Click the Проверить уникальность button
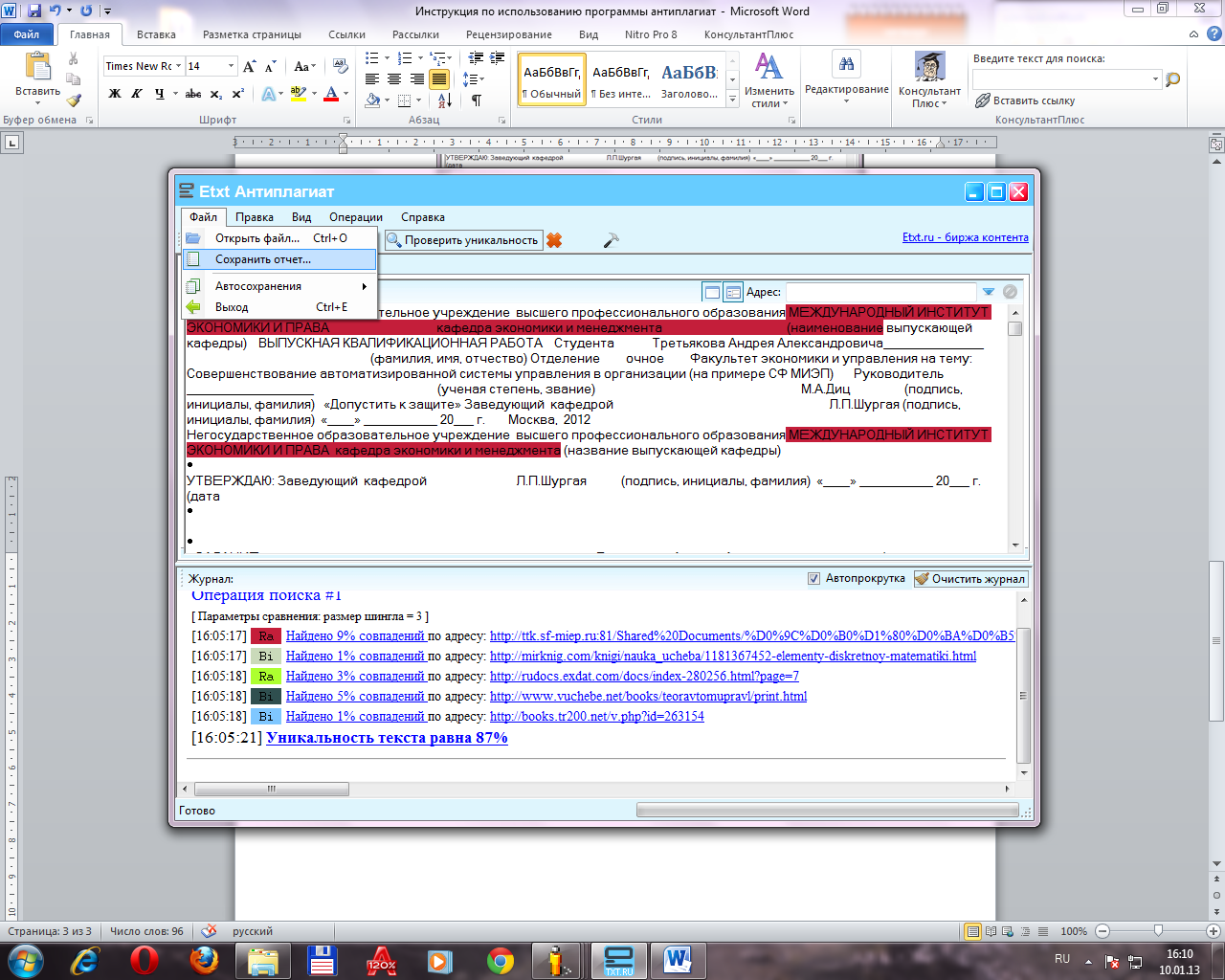The image size is (1225, 980). pyautogui.click(x=463, y=240)
